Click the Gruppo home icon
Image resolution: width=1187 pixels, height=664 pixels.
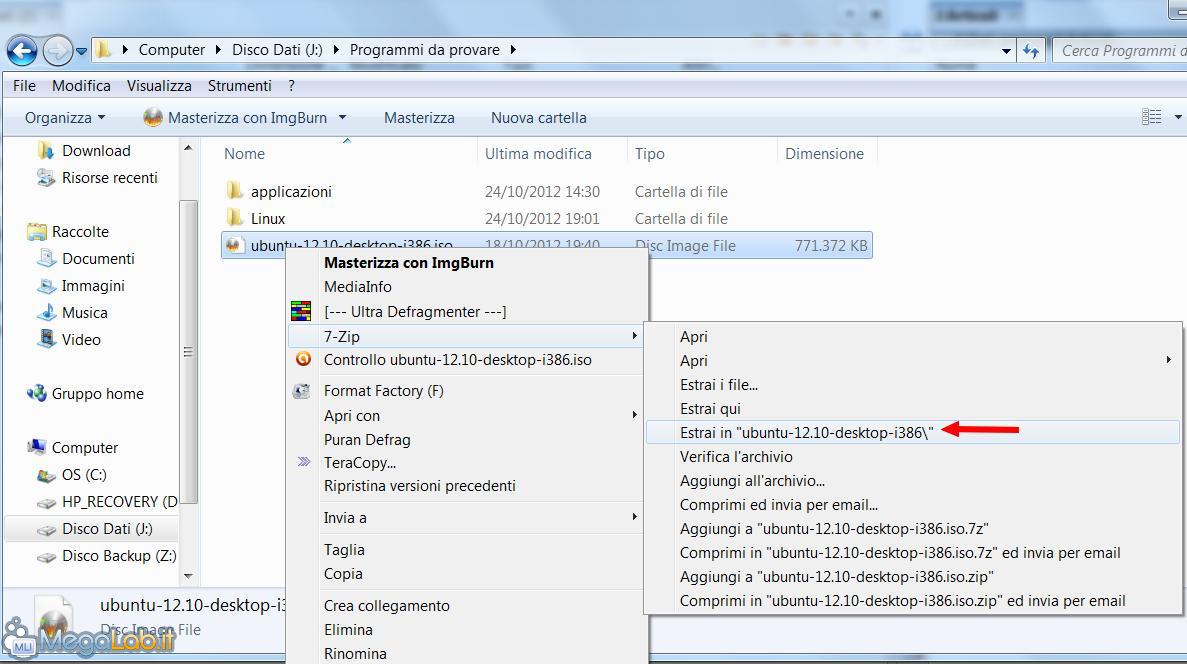(x=36, y=394)
